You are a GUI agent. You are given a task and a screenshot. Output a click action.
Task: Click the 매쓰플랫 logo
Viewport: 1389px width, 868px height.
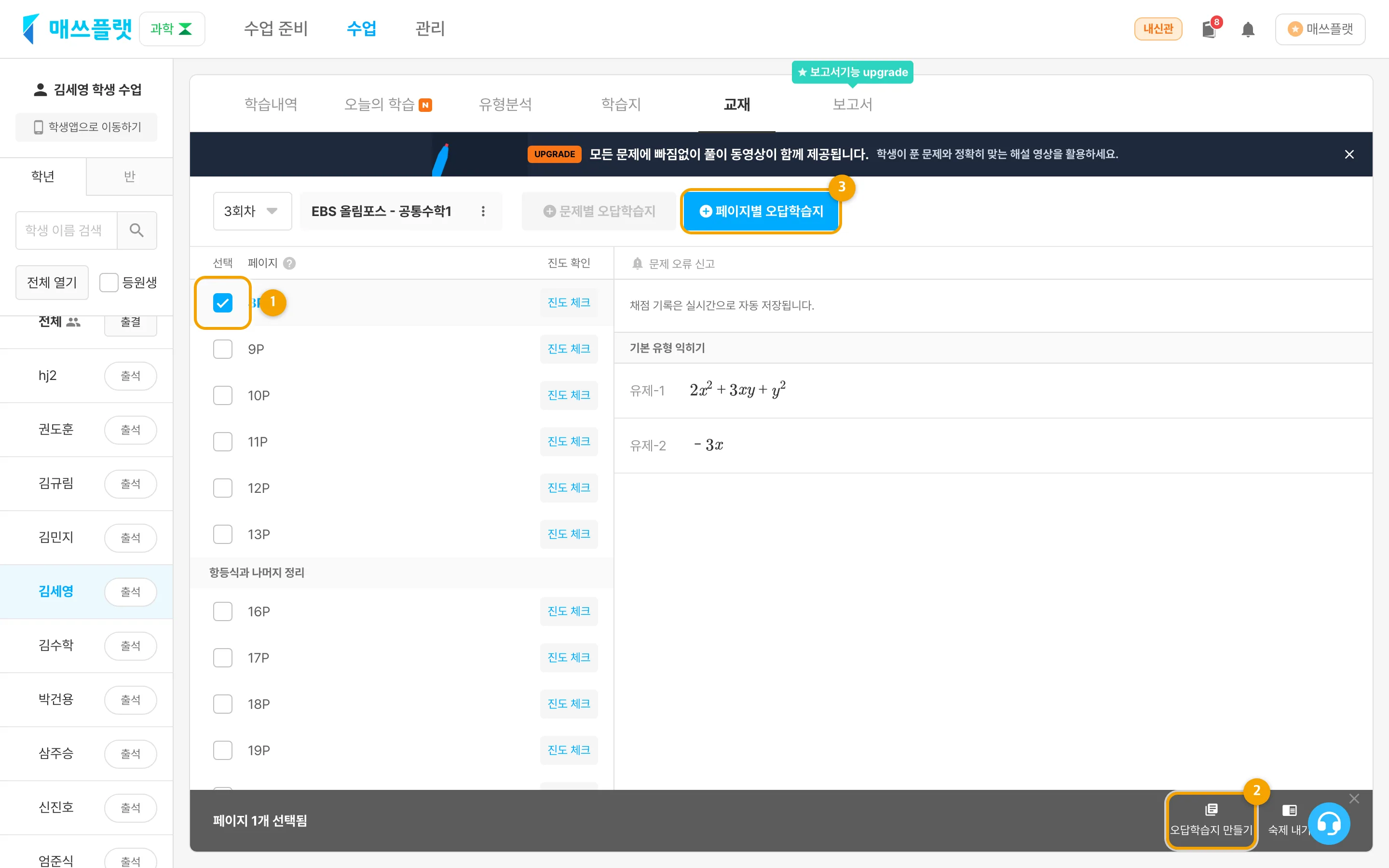click(x=77, y=29)
